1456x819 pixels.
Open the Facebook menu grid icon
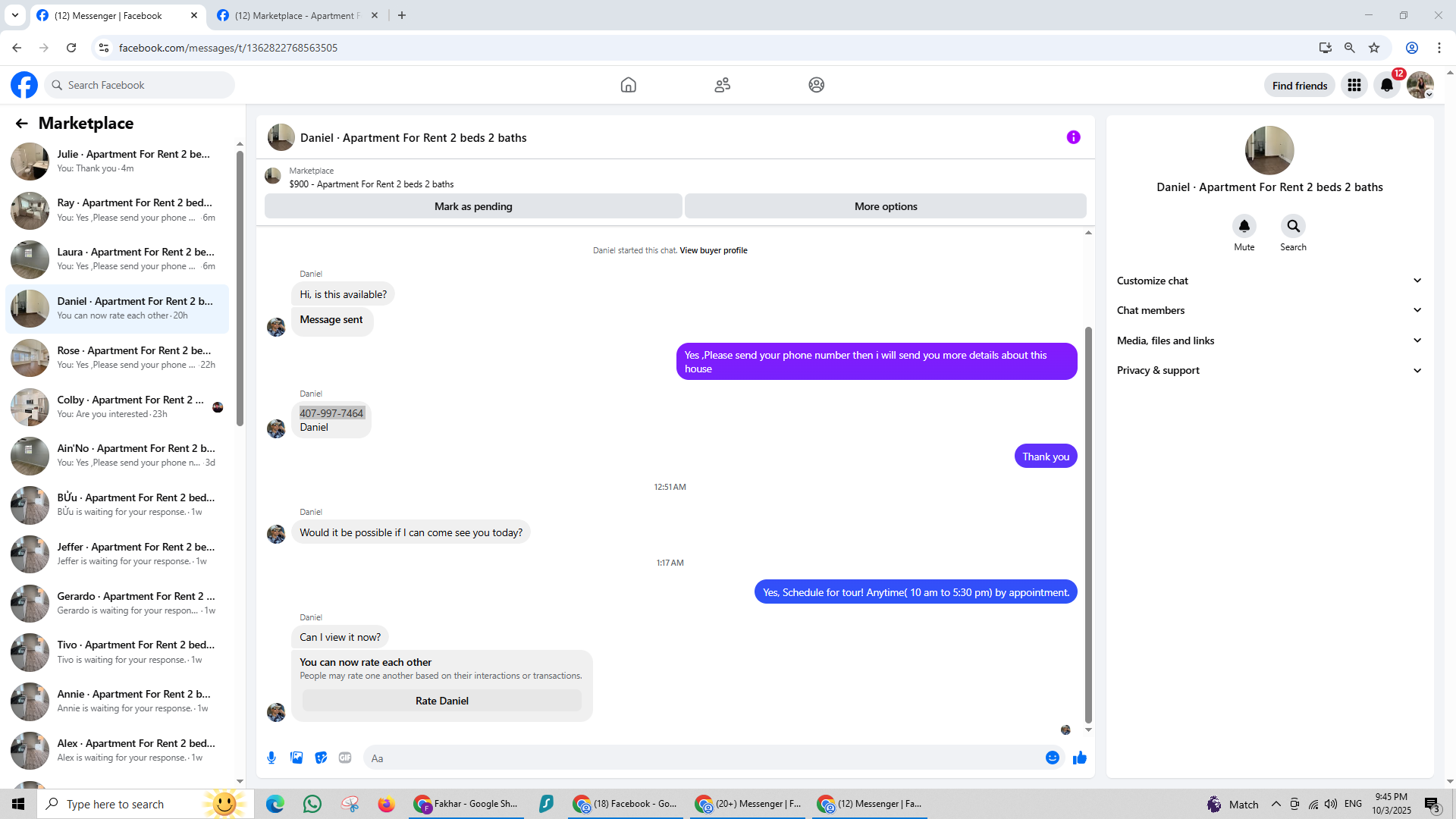pyautogui.click(x=1354, y=86)
